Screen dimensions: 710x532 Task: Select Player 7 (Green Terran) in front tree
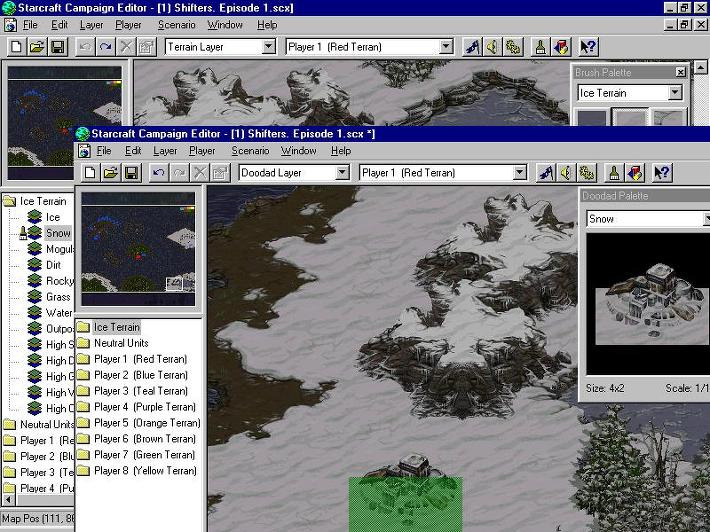coord(144,455)
